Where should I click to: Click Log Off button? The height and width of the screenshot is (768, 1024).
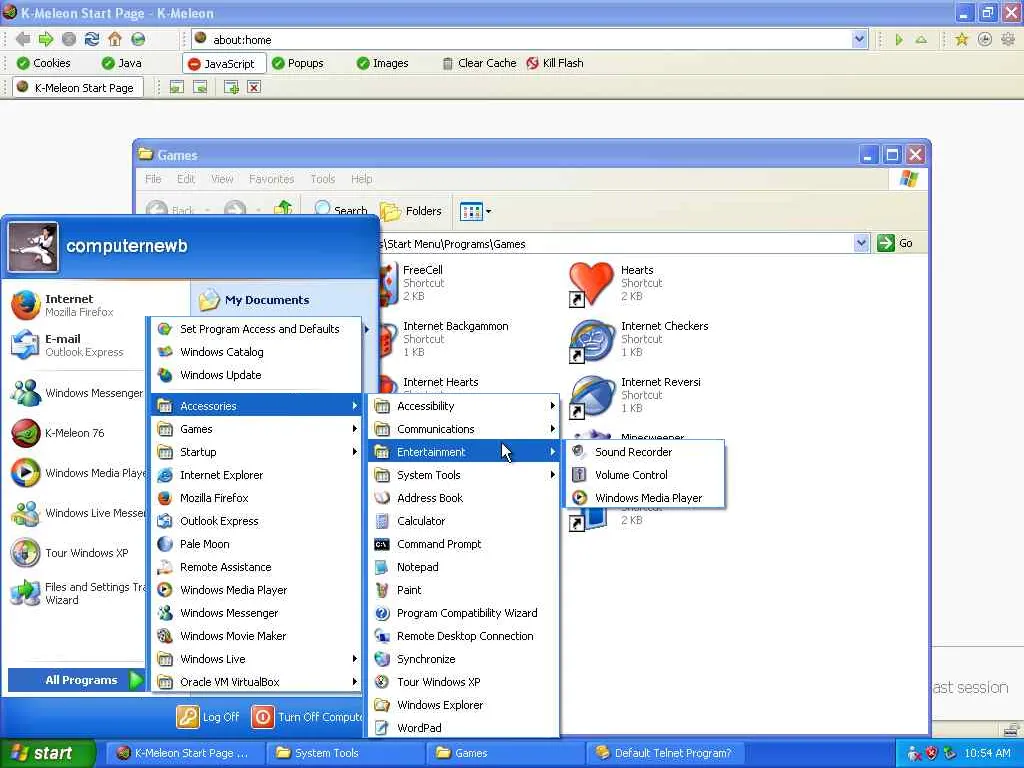pyautogui.click(x=208, y=716)
